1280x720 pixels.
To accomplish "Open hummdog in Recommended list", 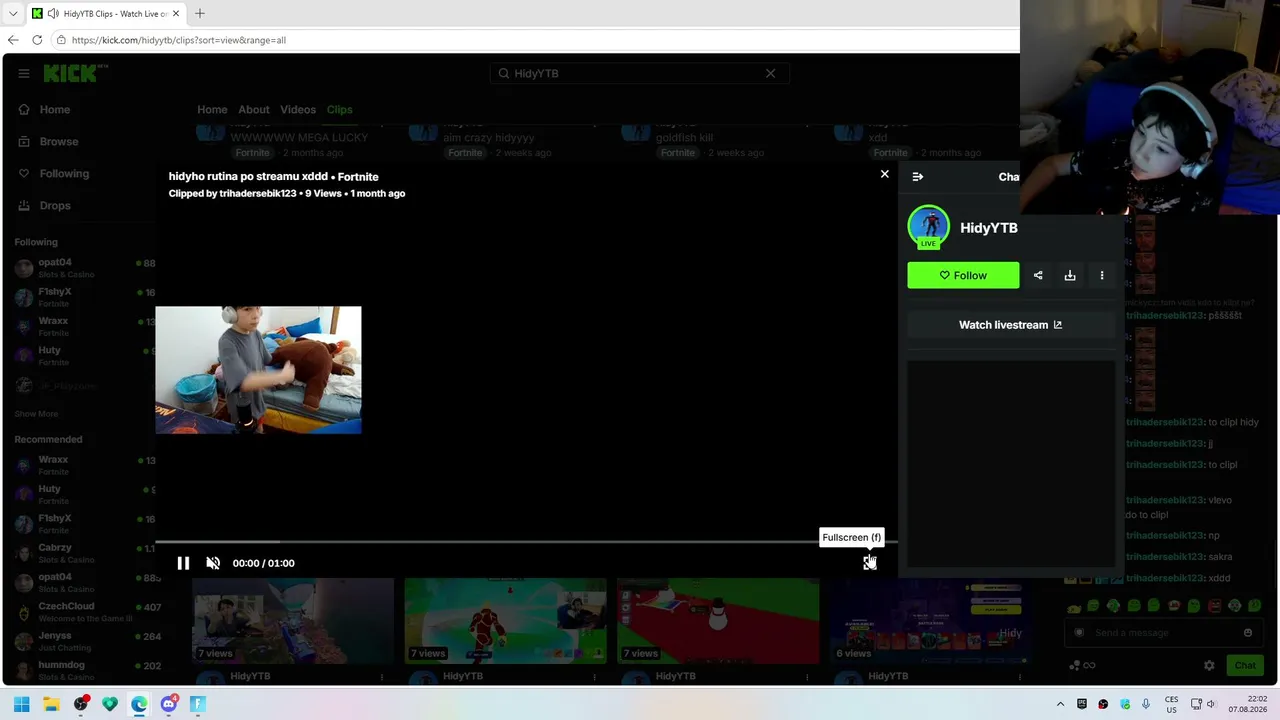I will (x=85, y=670).
